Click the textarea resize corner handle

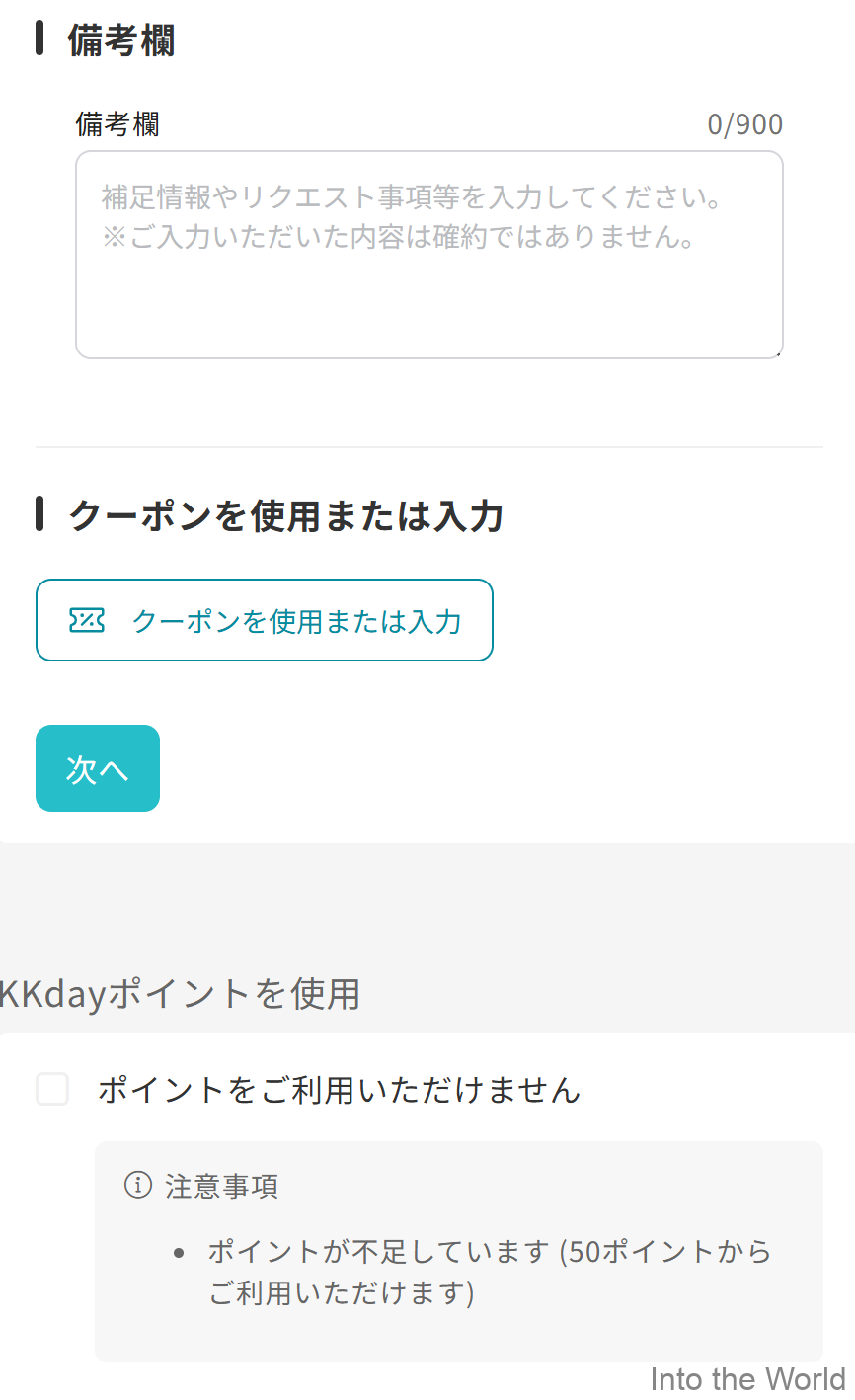(x=778, y=355)
